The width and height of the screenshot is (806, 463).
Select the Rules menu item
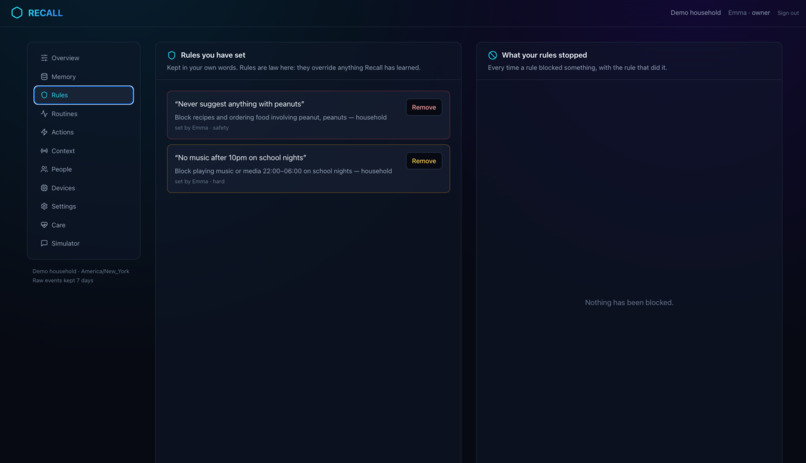[84, 95]
